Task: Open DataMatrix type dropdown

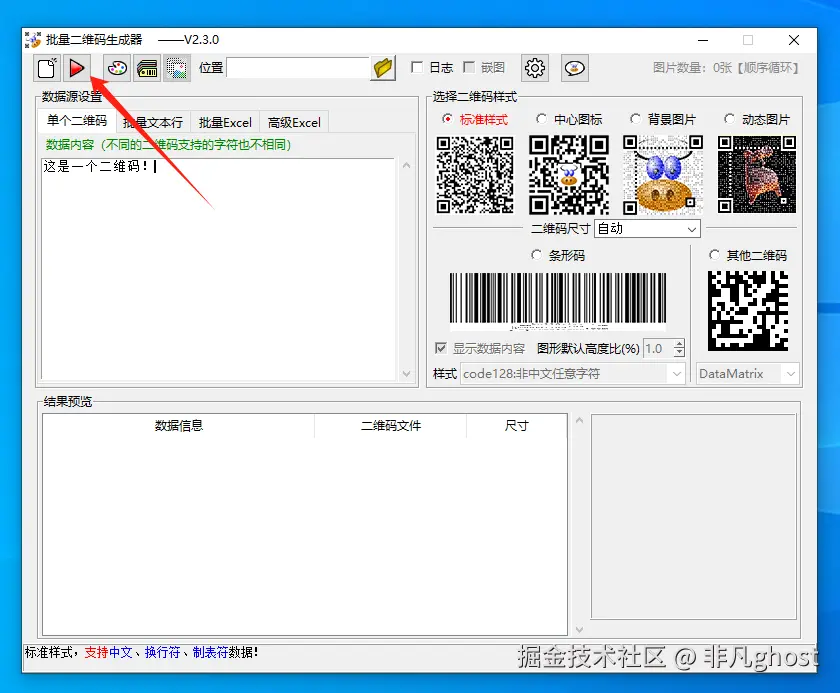Action: click(747, 373)
